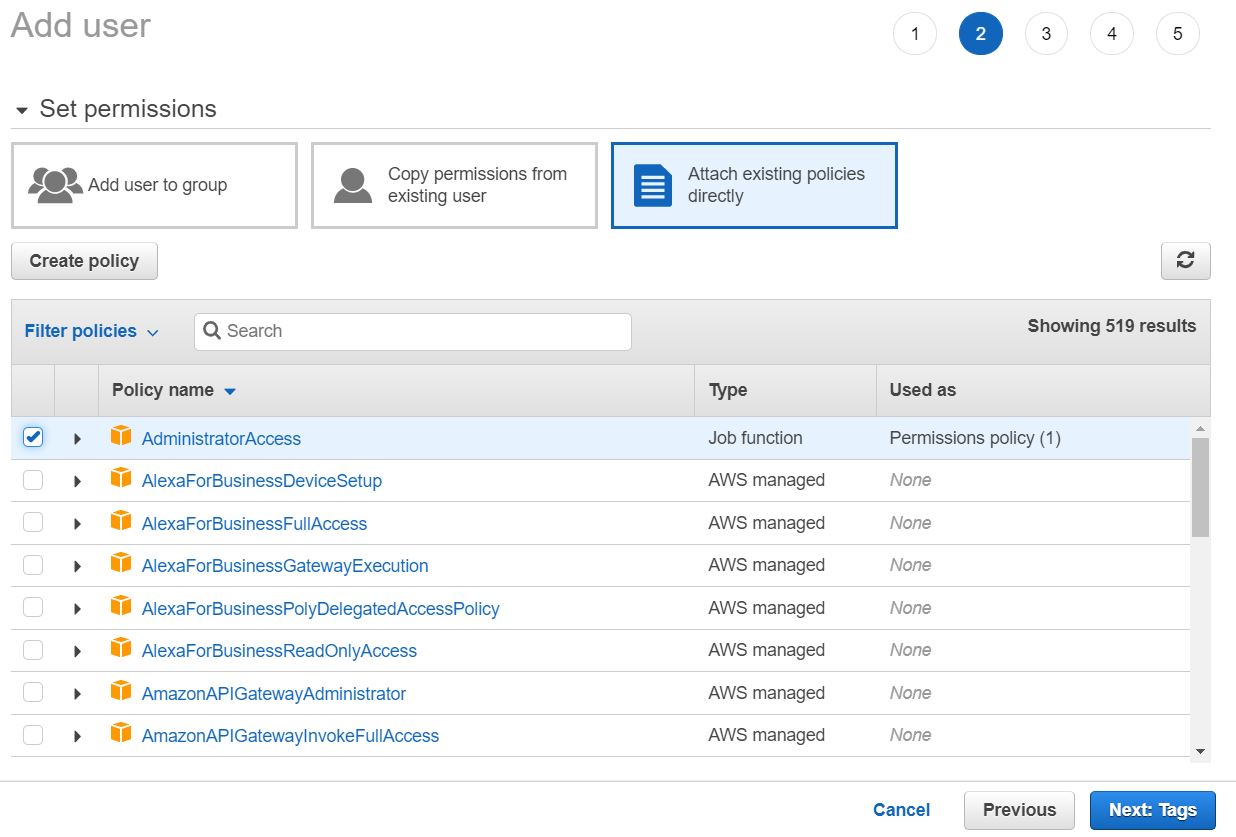
Task: Expand the AdministratorAccess policy row
Action: pyautogui.click(x=77, y=437)
